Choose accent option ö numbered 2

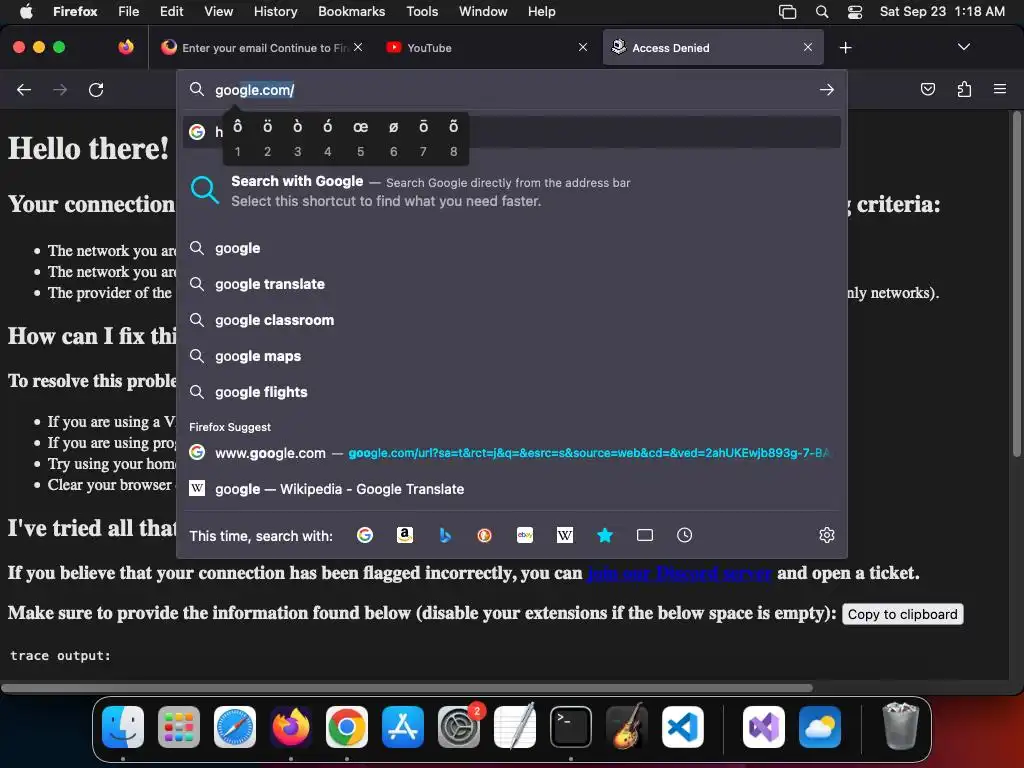pos(268,138)
